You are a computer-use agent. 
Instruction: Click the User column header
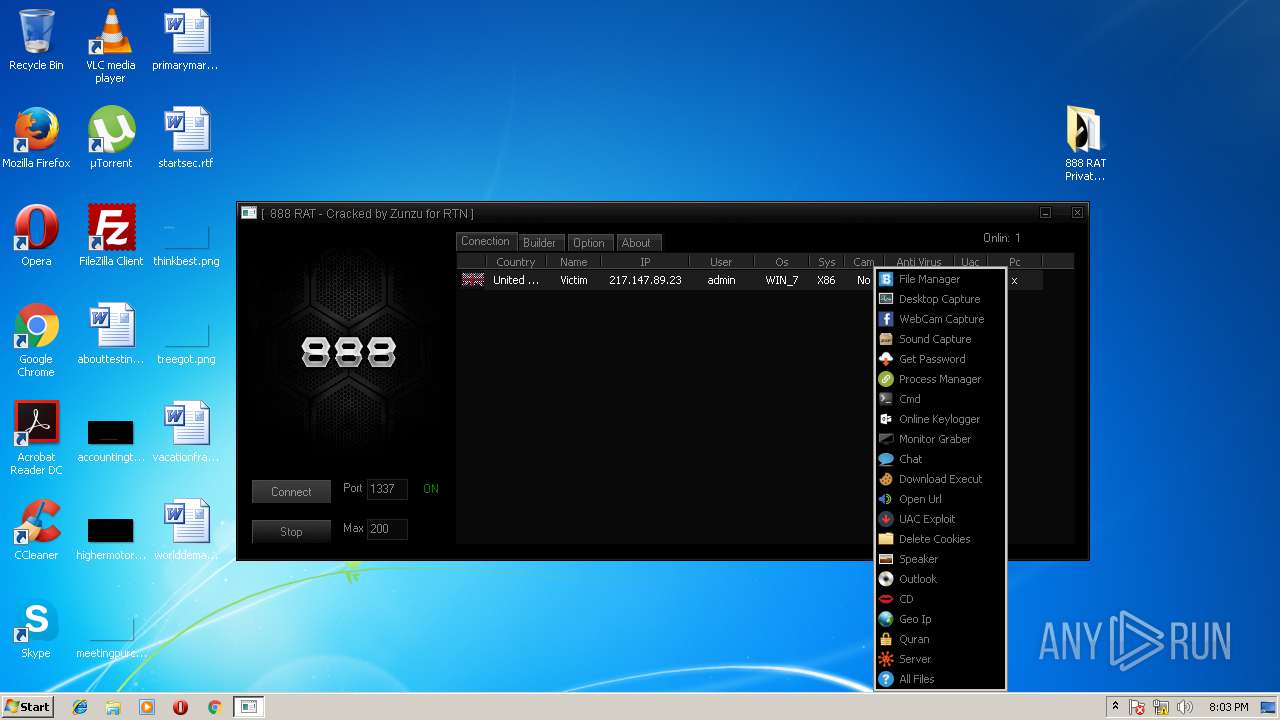(721, 262)
